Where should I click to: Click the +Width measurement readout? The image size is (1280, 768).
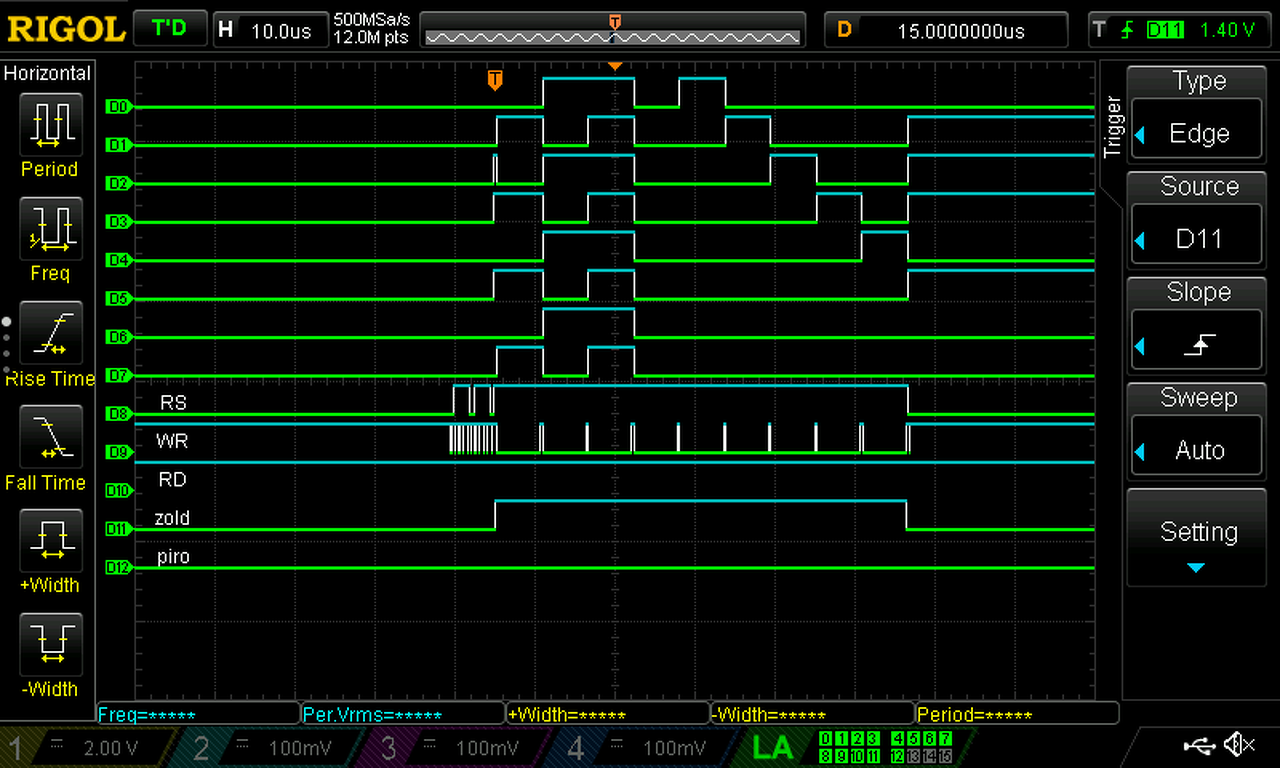pos(608,715)
